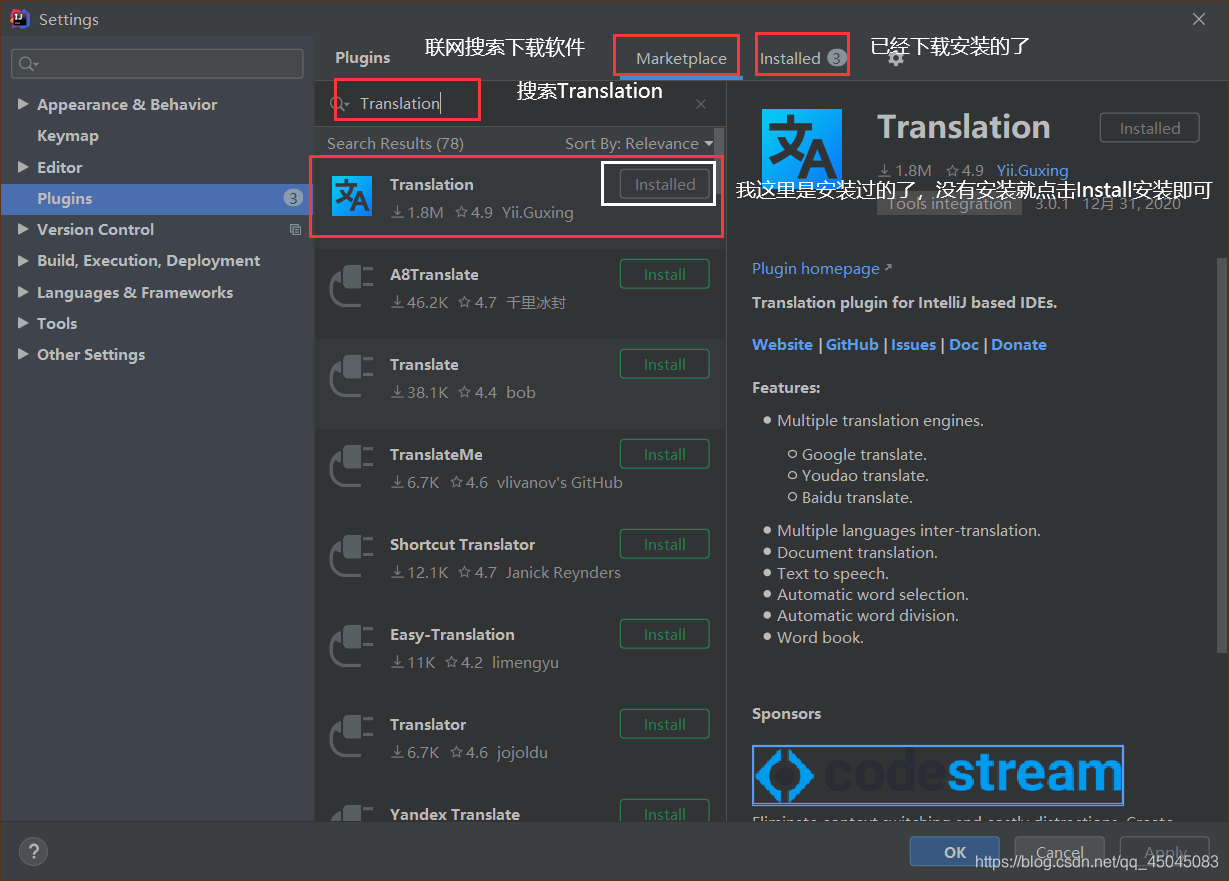
Task: Switch to Marketplace tab
Action: (681, 59)
